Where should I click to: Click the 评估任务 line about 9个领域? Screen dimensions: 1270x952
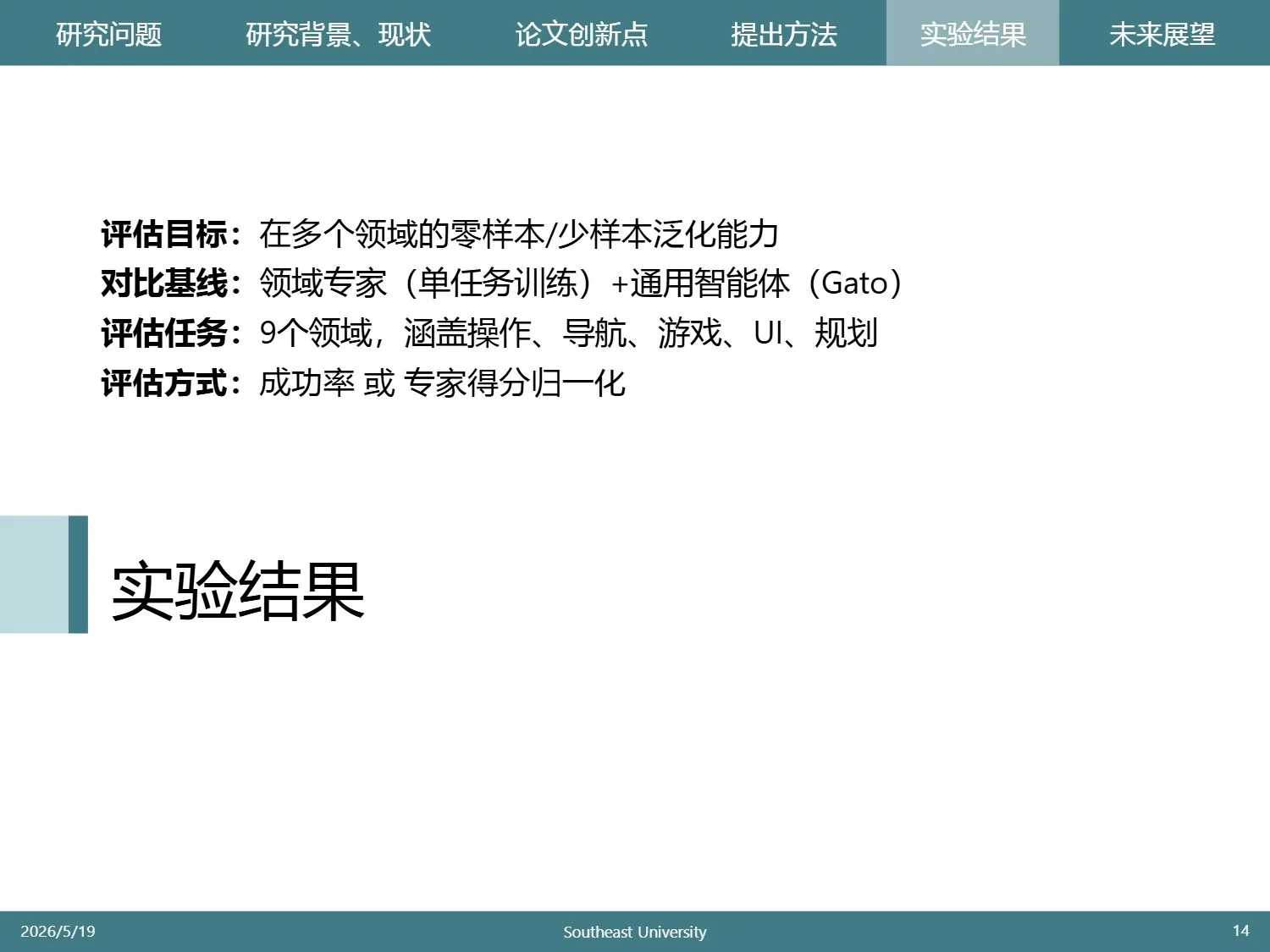[x=489, y=333]
